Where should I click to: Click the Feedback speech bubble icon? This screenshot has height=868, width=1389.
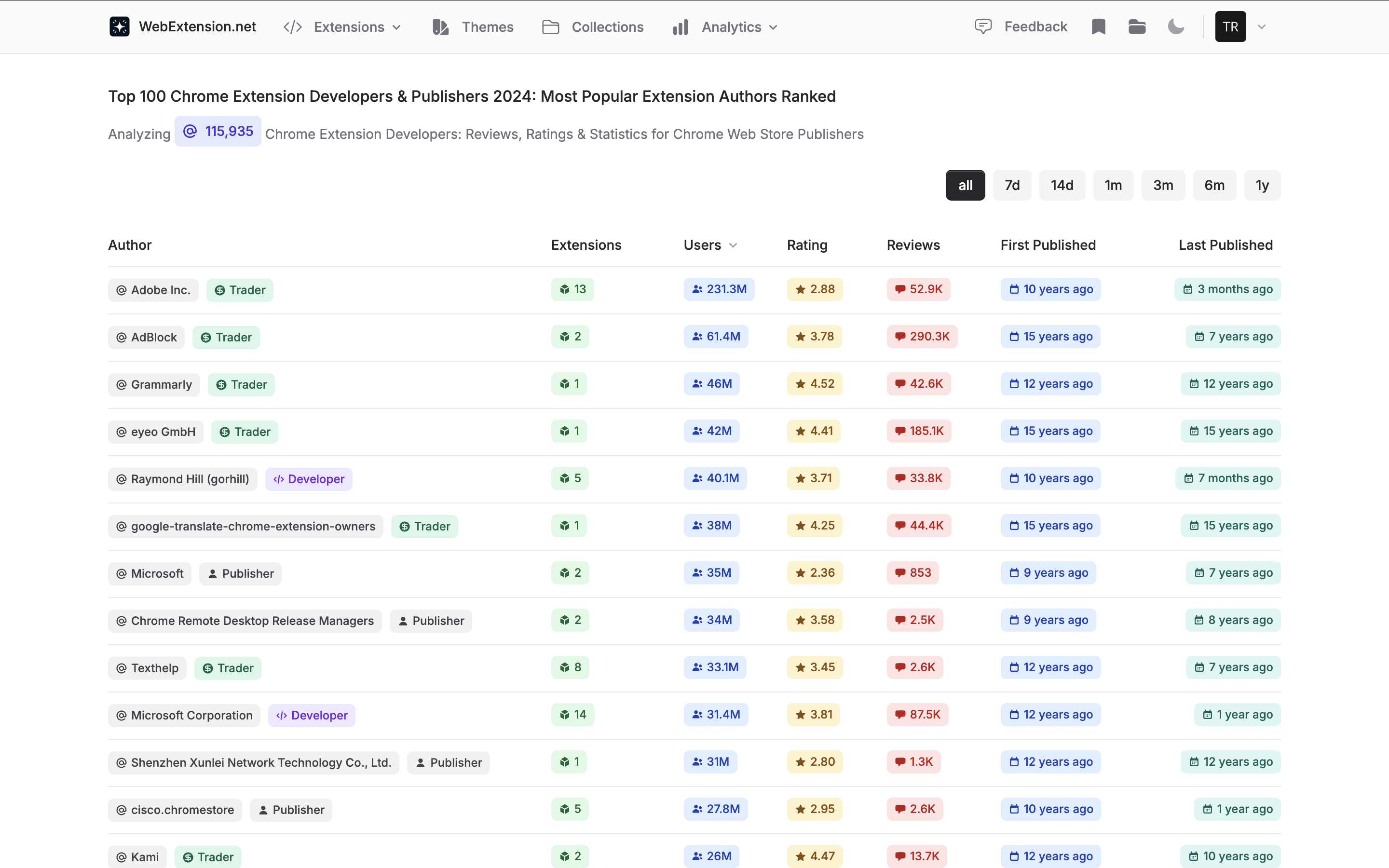[983, 27]
